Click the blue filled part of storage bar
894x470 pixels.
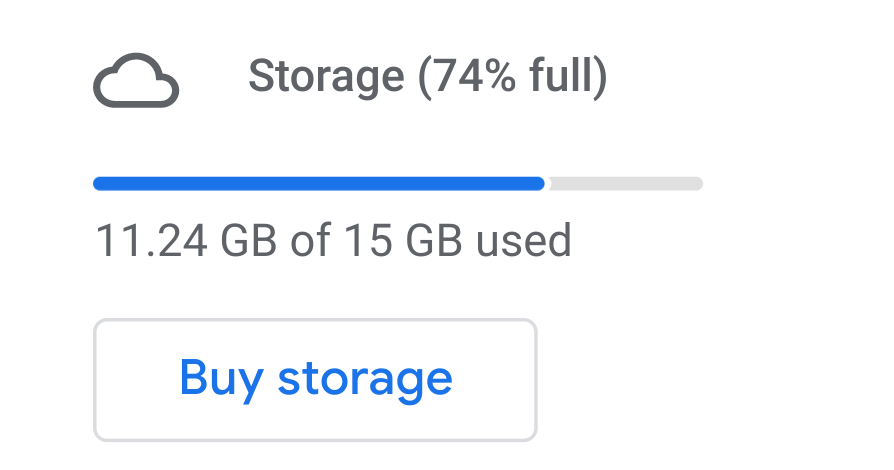click(x=318, y=184)
